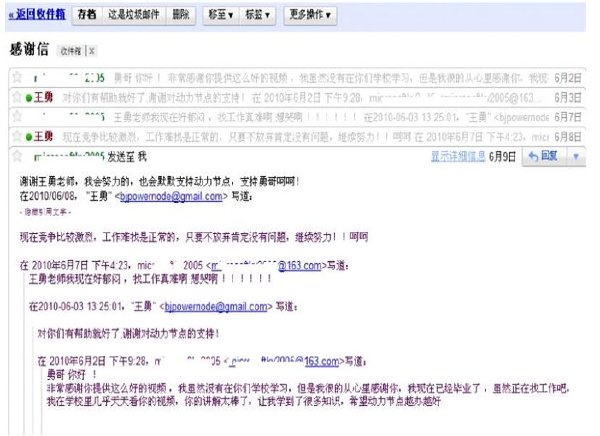Click the 存档 archive button
The width and height of the screenshot is (600, 436).
87,15
